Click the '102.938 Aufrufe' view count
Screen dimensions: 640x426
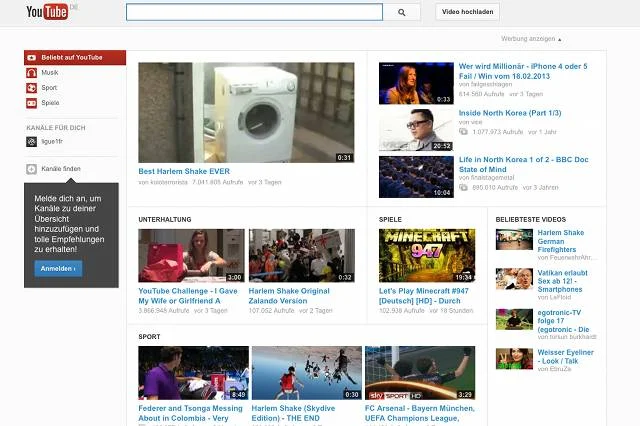[x=402, y=311]
